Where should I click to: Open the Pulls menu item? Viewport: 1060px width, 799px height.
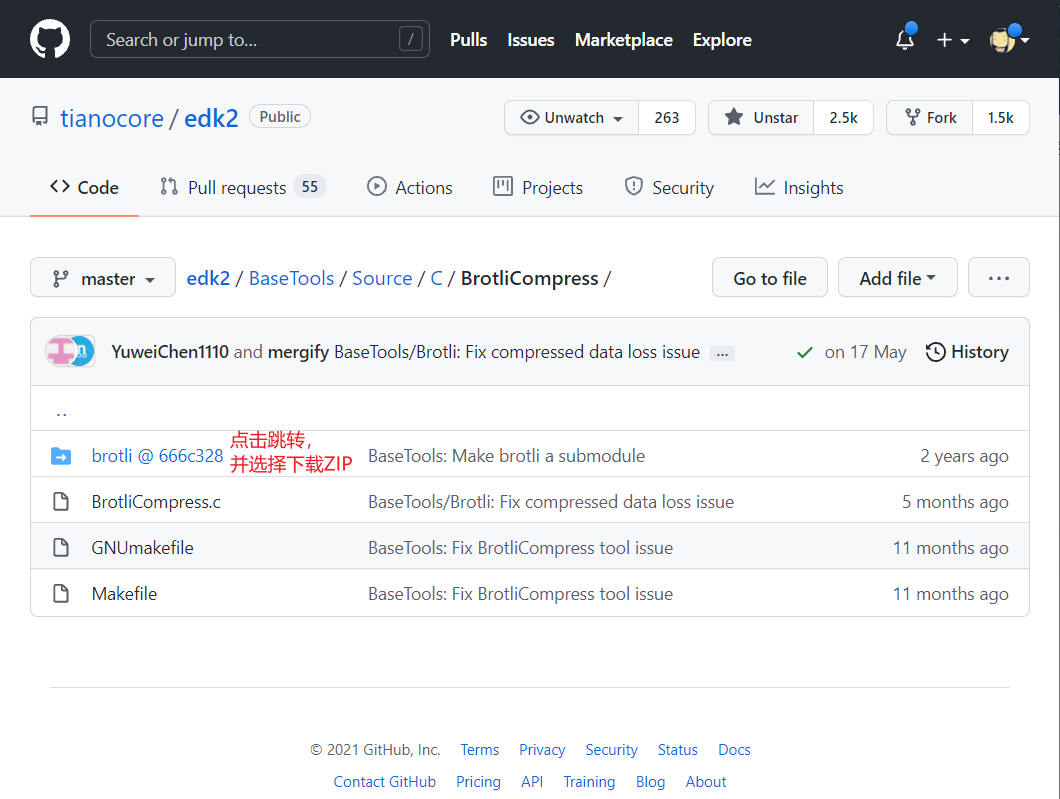tap(468, 40)
